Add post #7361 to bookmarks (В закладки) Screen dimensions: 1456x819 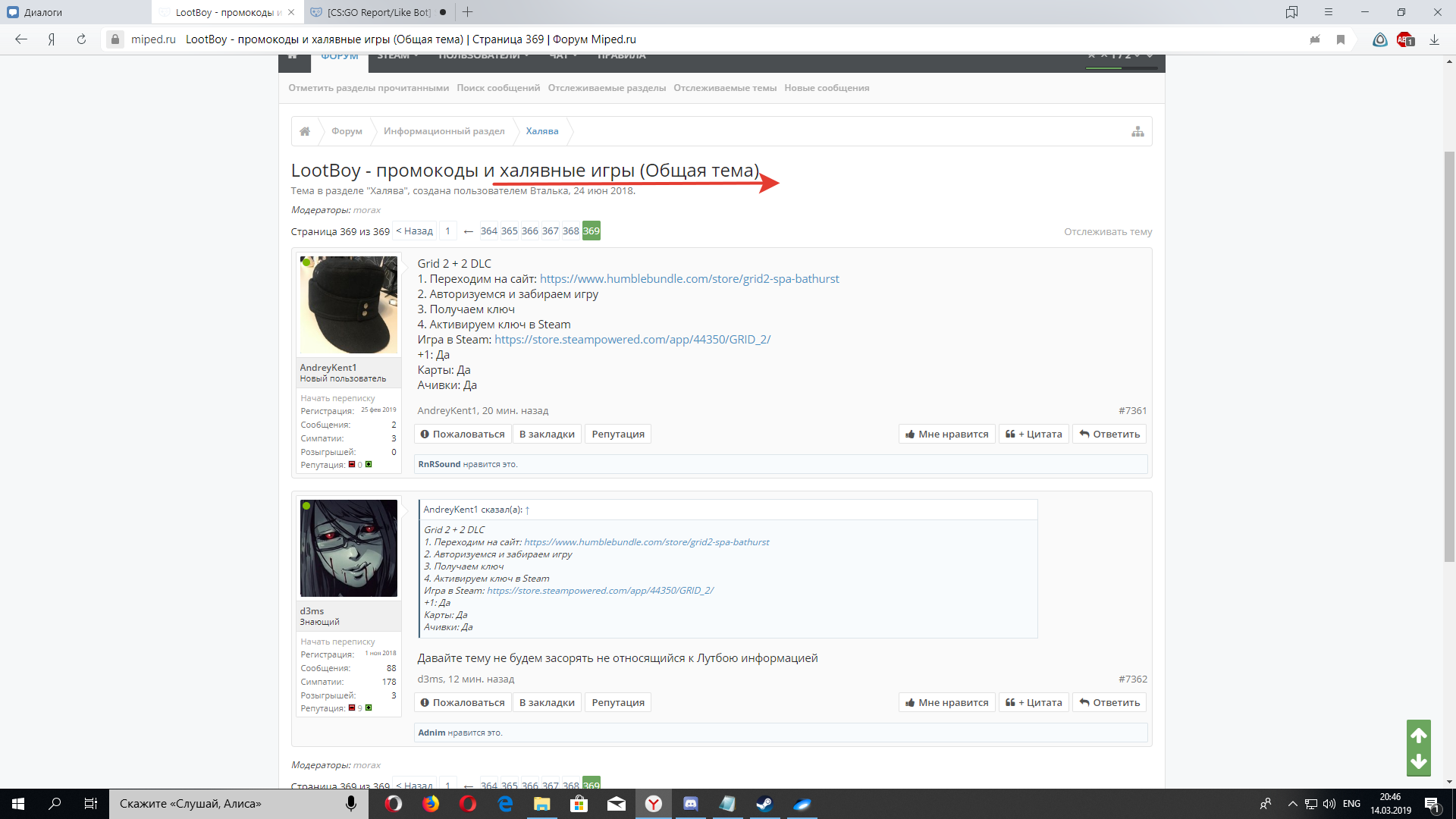[x=547, y=435]
